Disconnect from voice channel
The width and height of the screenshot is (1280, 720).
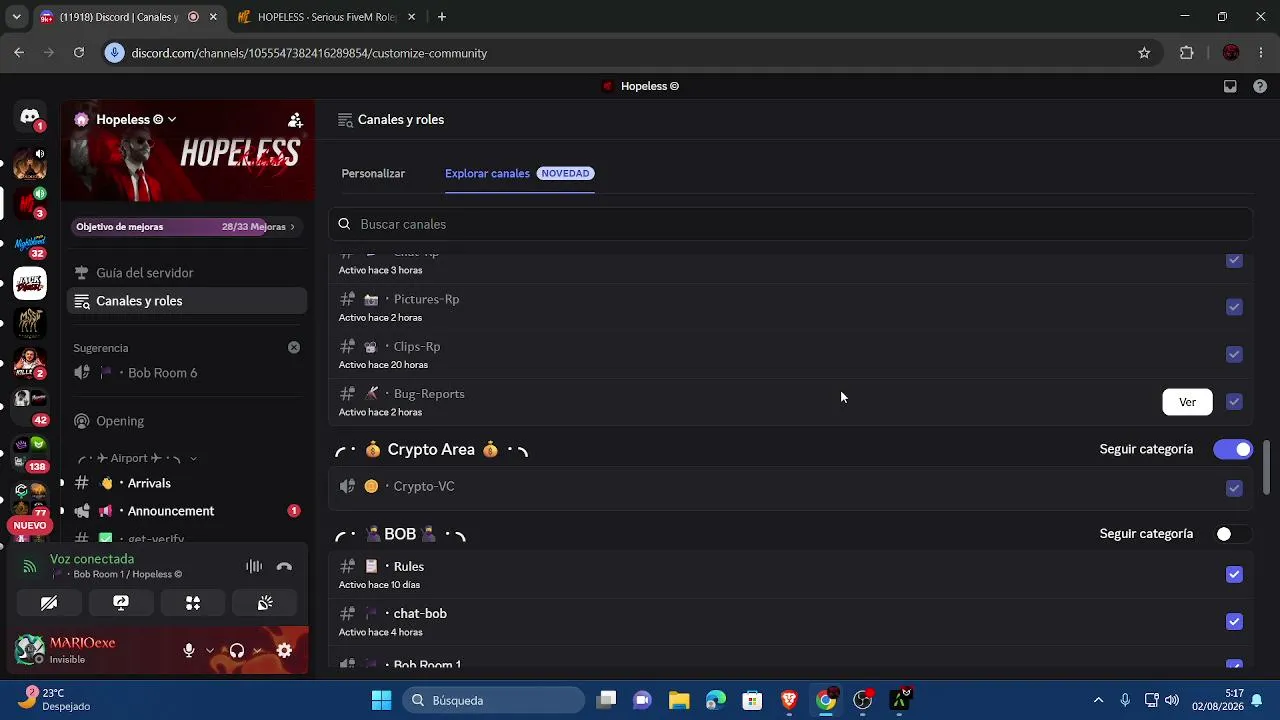point(284,567)
